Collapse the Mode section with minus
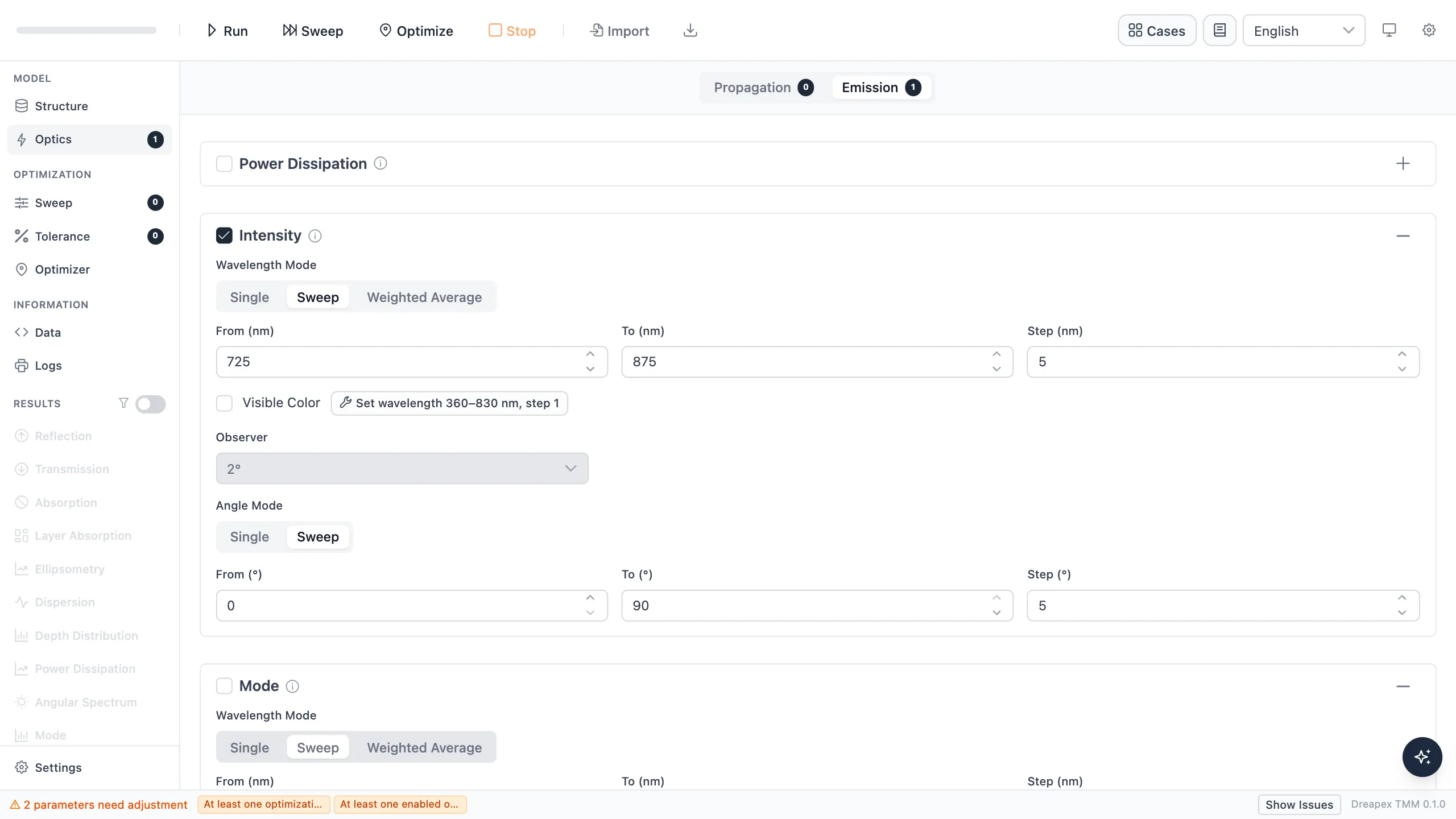This screenshot has width=1456, height=819. coord(1403,686)
